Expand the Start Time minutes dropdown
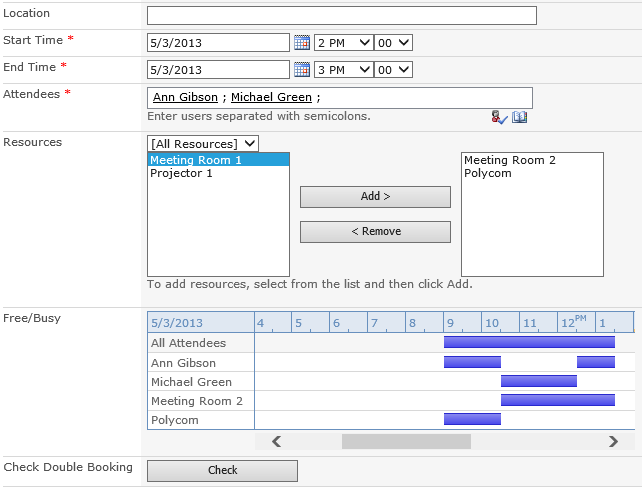The width and height of the screenshot is (642, 487). [x=393, y=43]
